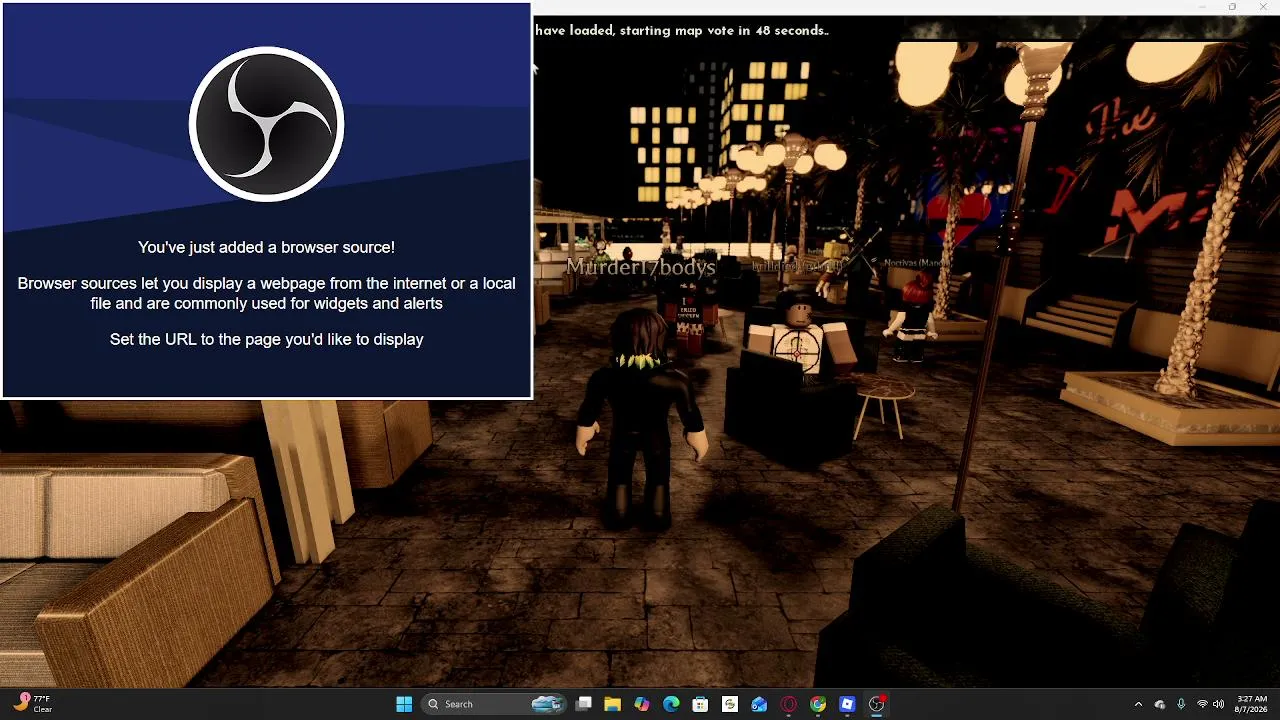Switch to the Opera browser taskbar icon

(789, 704)
